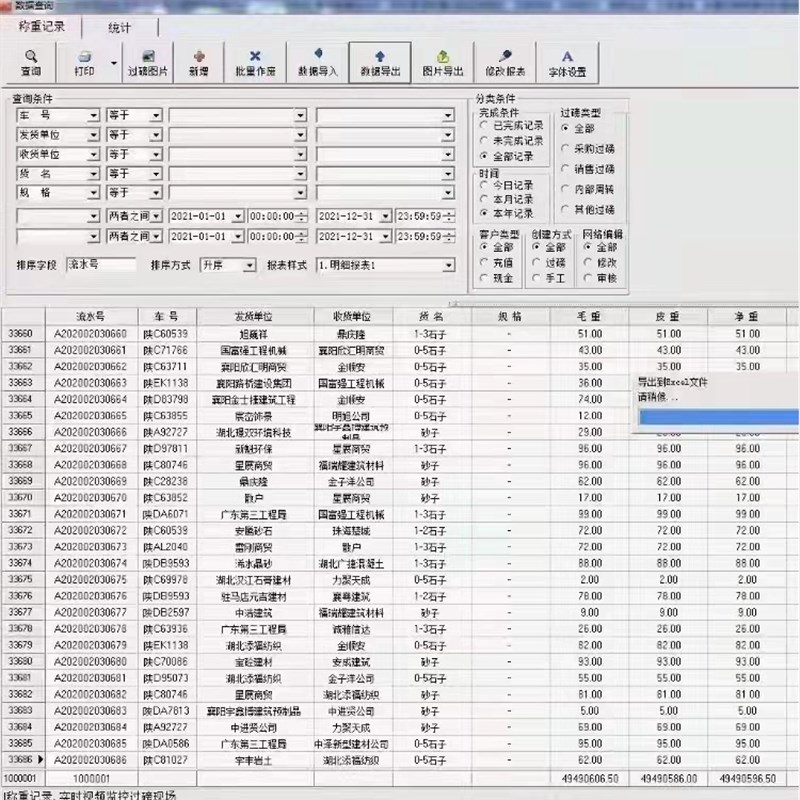
Task: Open the 报表样式 report style dropdown
Action: pos(387,265)
